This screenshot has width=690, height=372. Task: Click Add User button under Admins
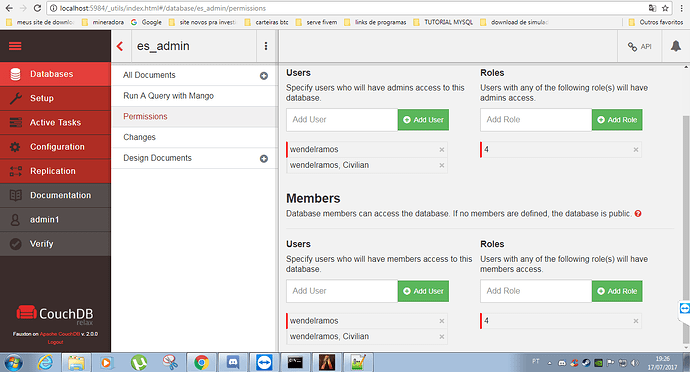(x=423, y=120)
